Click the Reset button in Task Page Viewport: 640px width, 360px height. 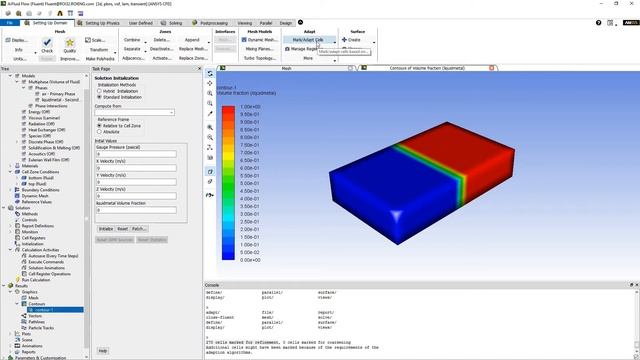click(122, 229)
